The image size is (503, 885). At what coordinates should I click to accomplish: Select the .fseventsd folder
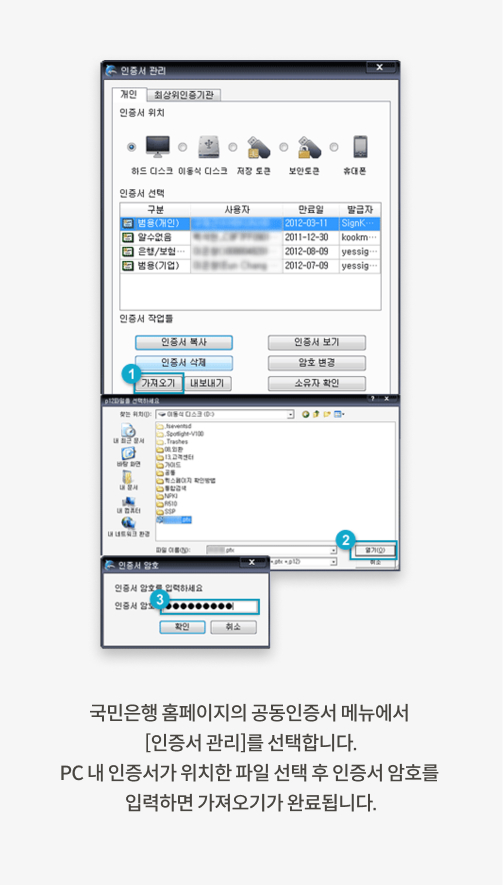176,427
